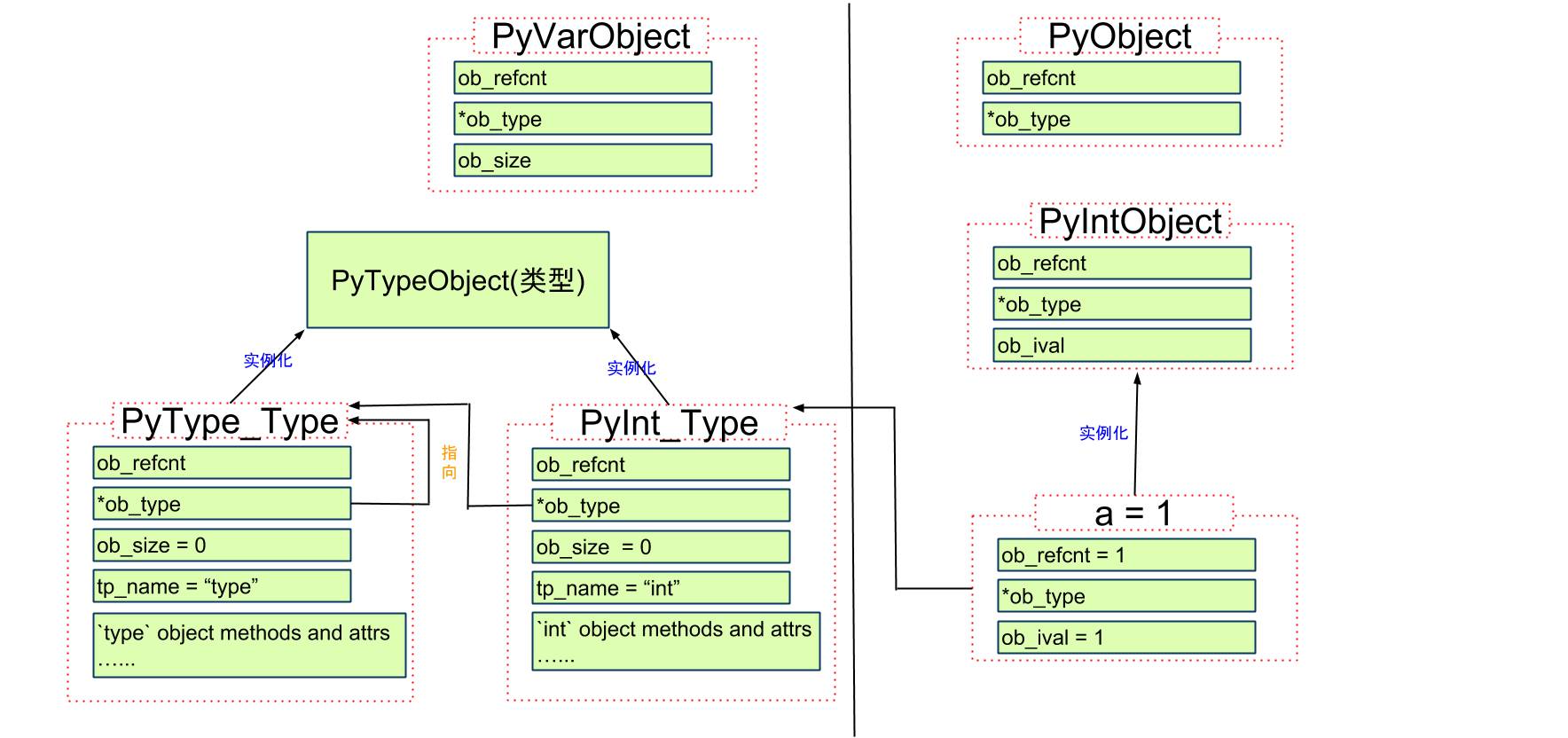Select the PyIntObject heading
This screenshot has height=738, width=1568.
(1130, 222)
